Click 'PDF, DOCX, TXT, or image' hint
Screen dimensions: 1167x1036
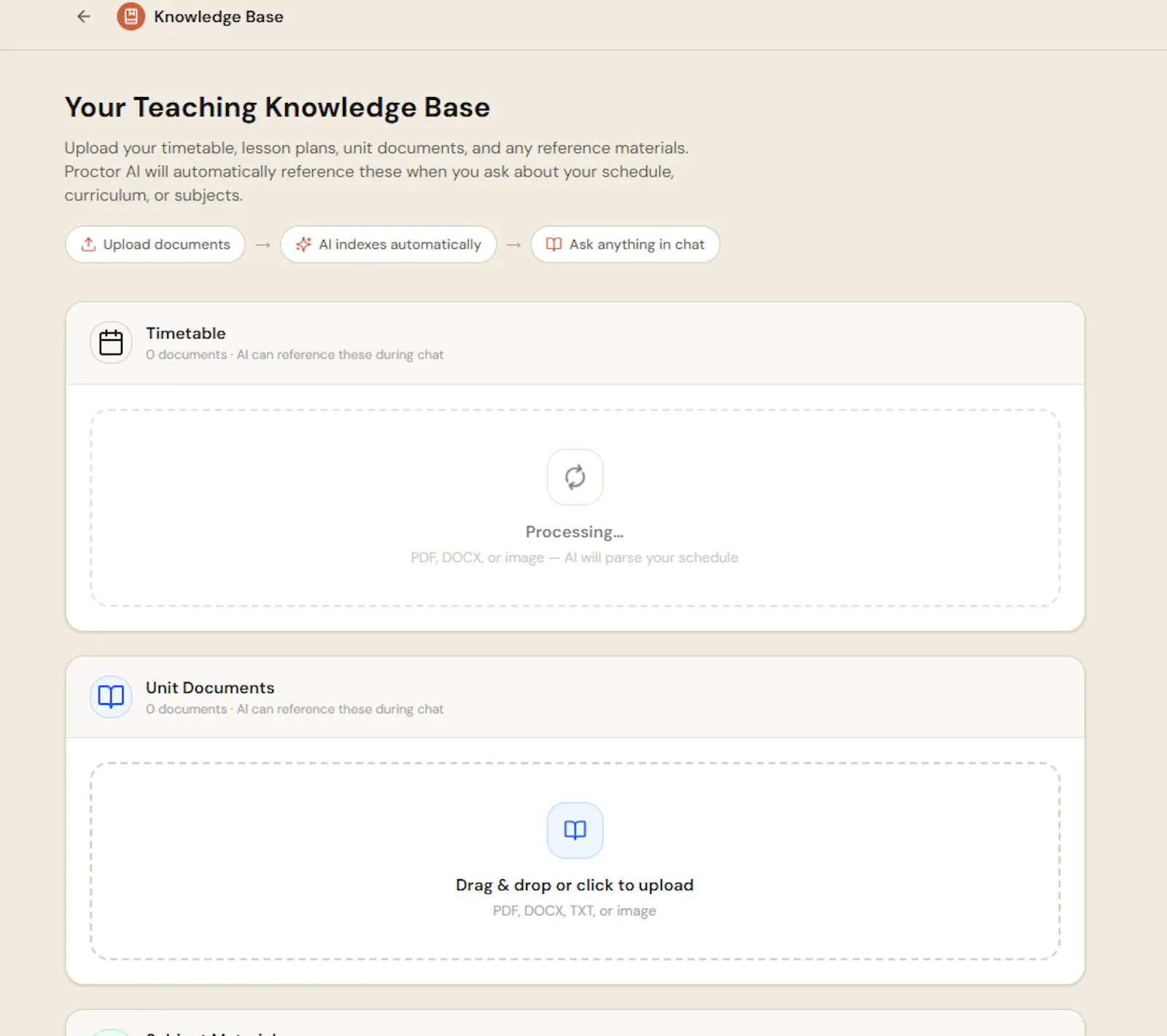pos(575,911)
